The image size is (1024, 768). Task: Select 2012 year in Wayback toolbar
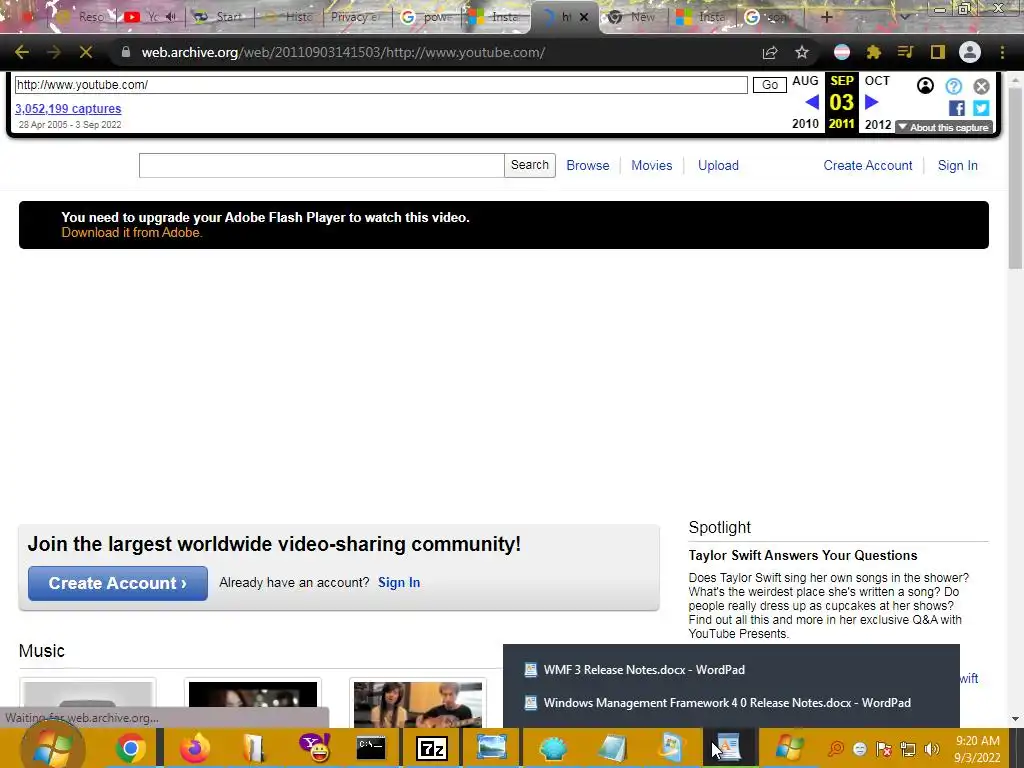[x=878, y=124]
